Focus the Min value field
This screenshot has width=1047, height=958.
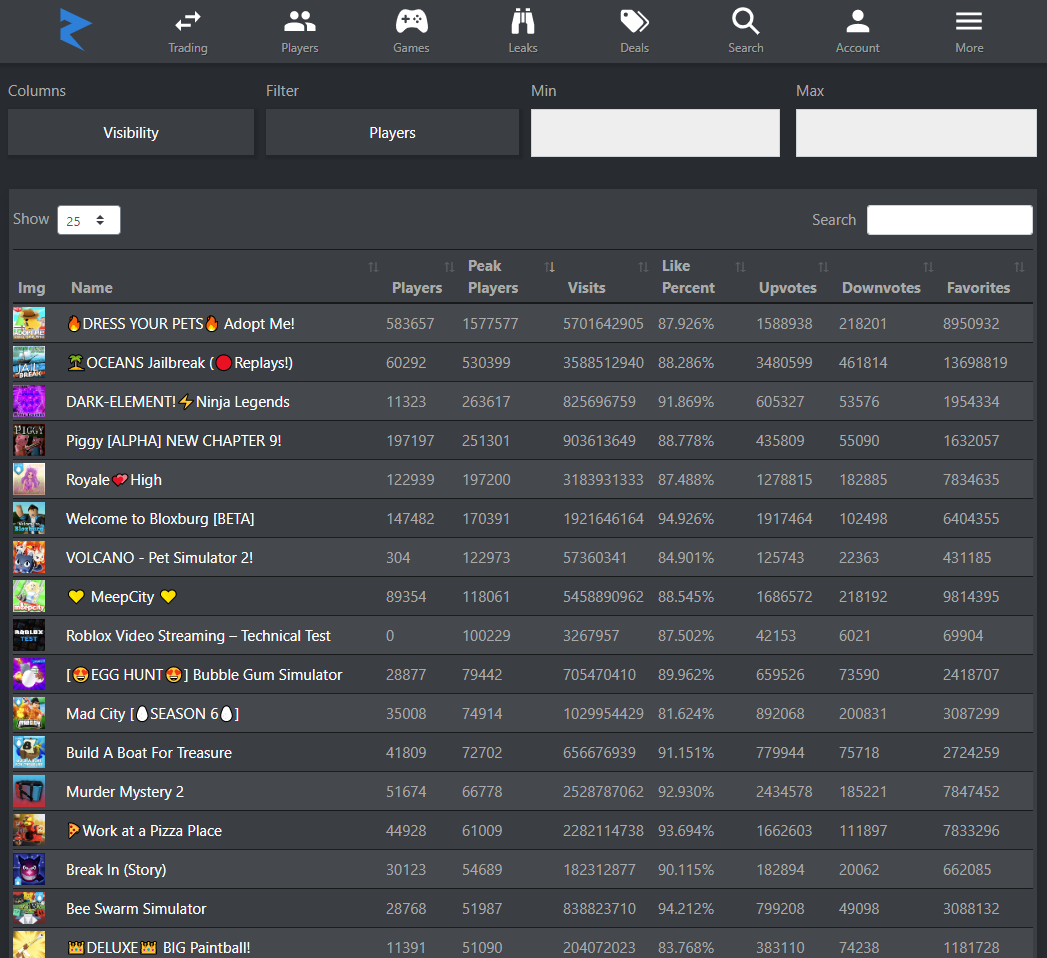tap(655, 133)
